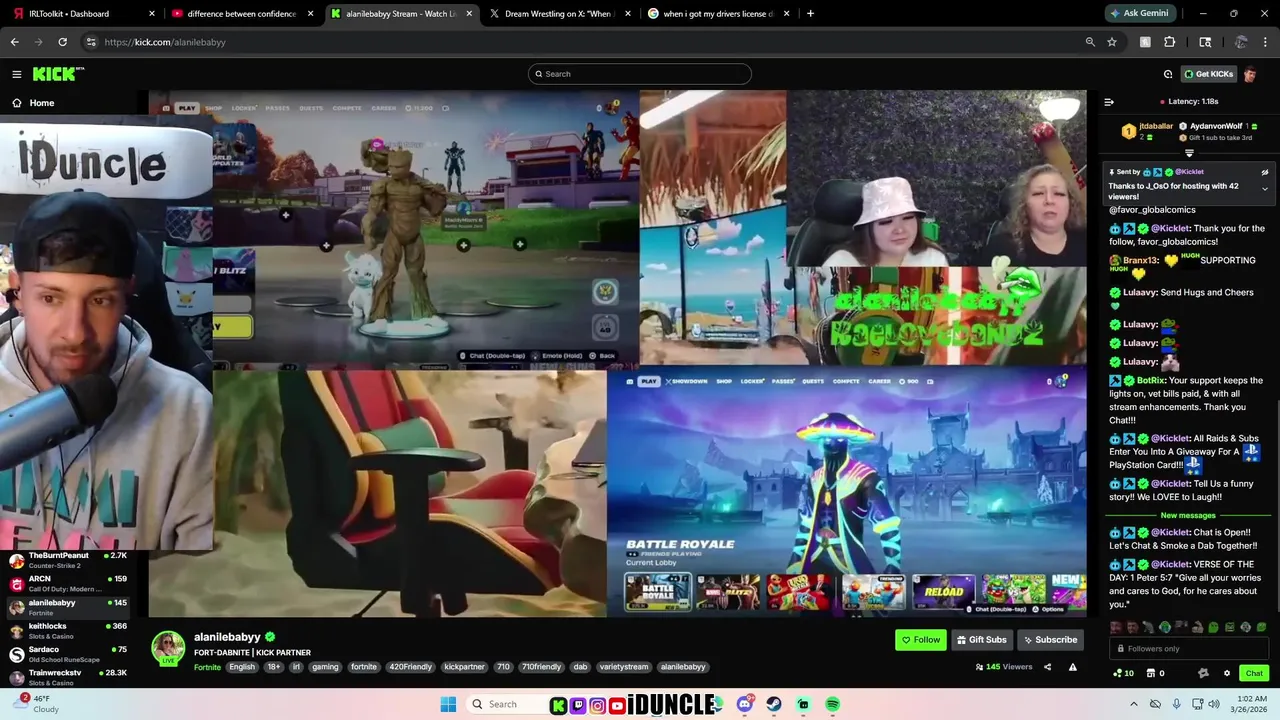
Task: Click the Gift Subs button
Action: (x=981, y=640)
